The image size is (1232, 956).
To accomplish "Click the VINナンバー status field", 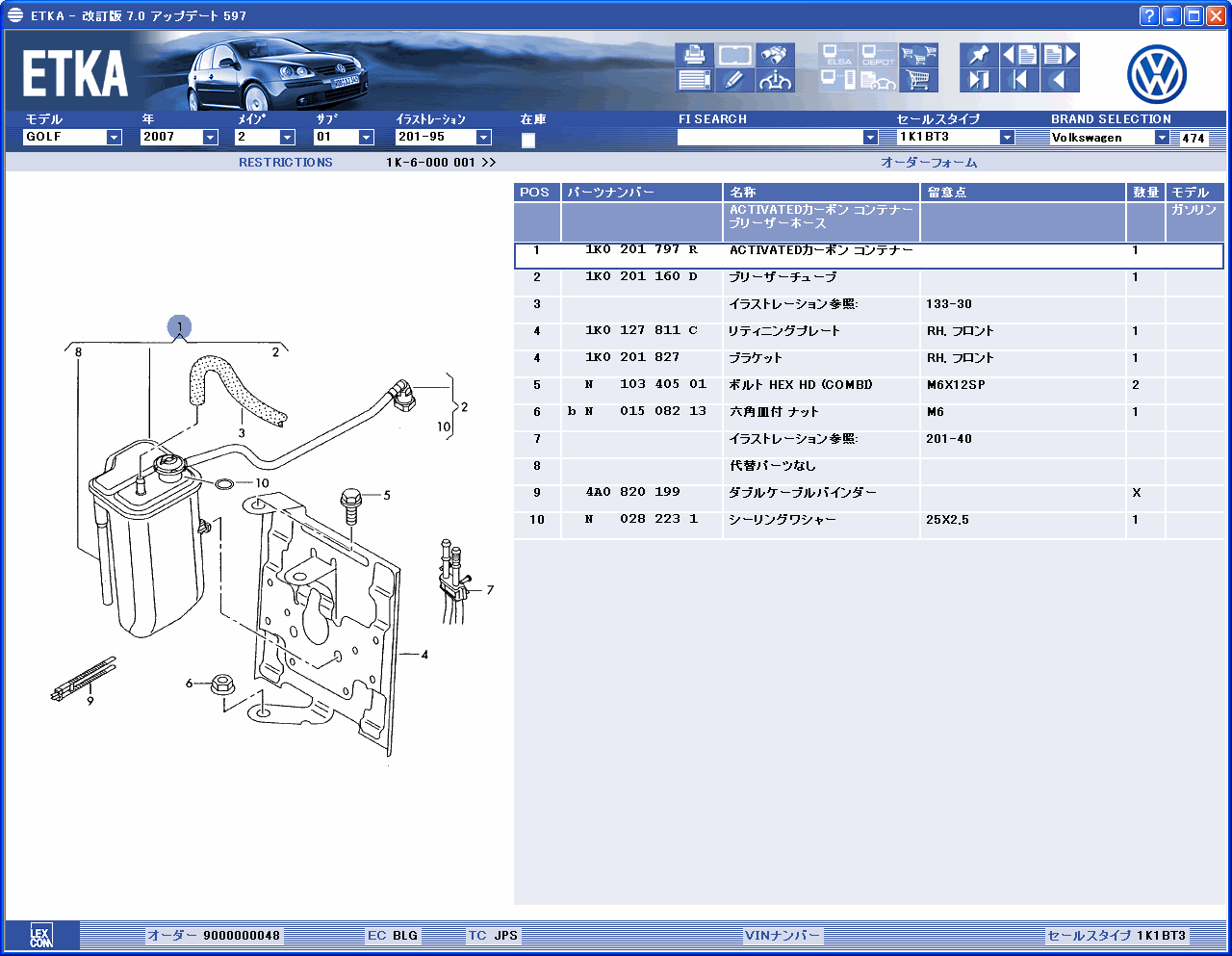I will tap(783, 936).
